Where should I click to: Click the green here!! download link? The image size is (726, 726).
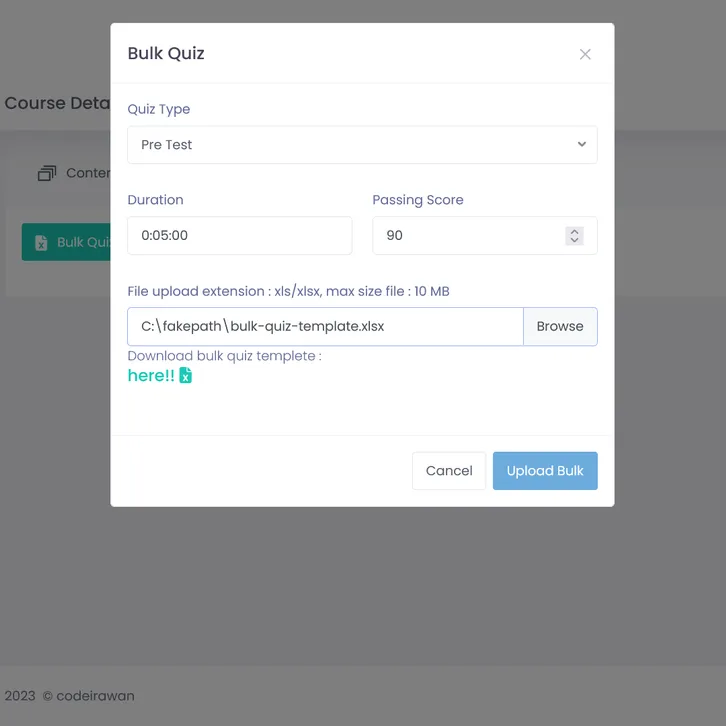point(151,376)
